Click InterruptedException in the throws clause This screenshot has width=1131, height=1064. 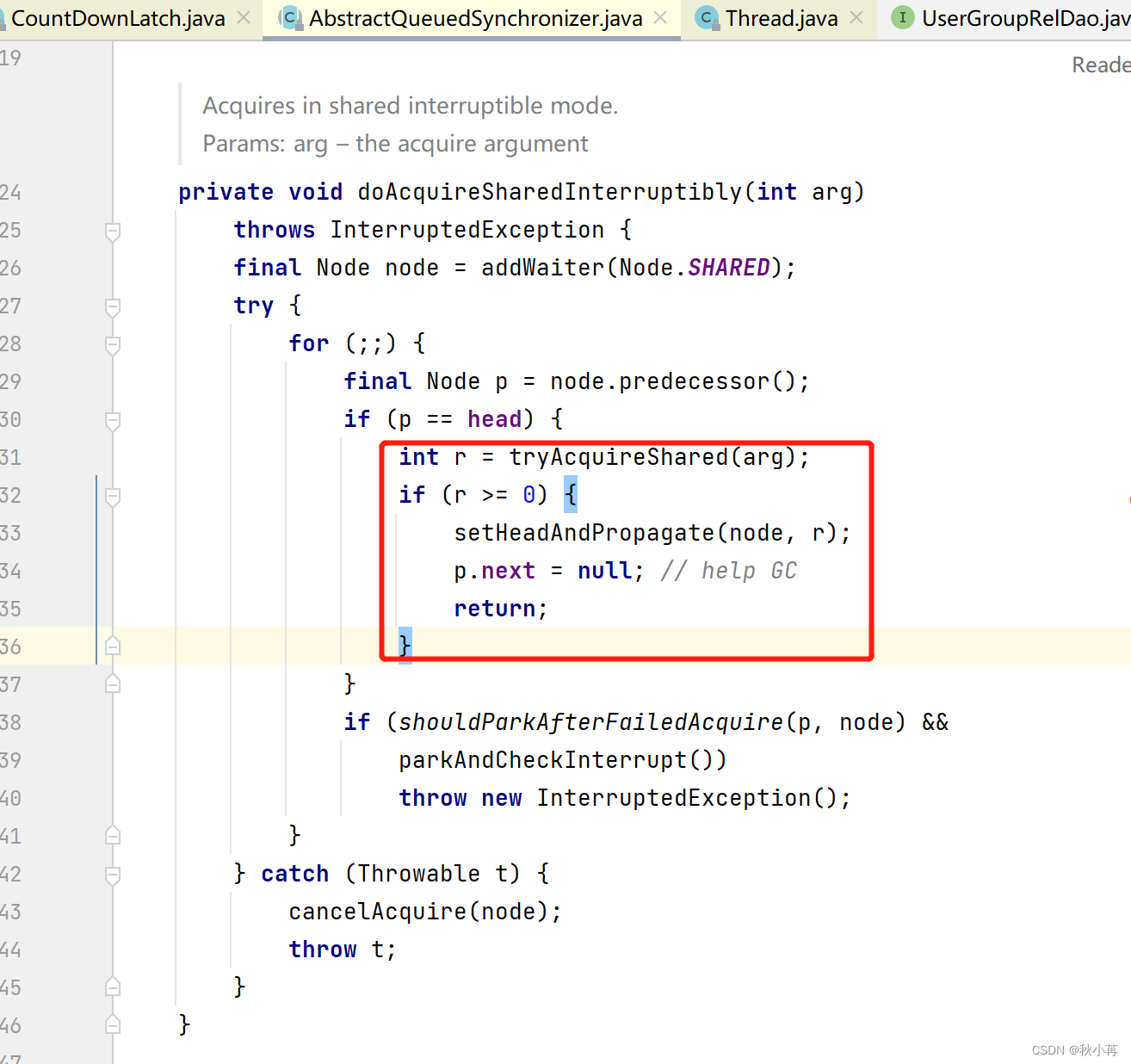467,230
